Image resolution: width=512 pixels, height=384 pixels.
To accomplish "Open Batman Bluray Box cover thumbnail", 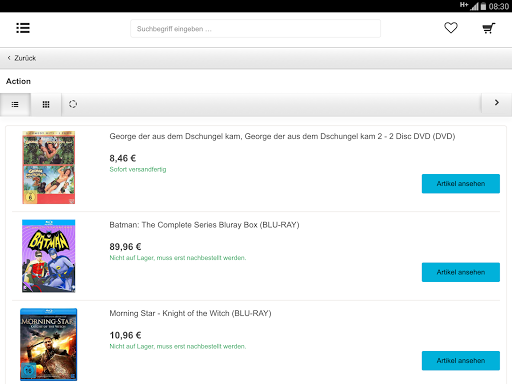I will 49,256.
